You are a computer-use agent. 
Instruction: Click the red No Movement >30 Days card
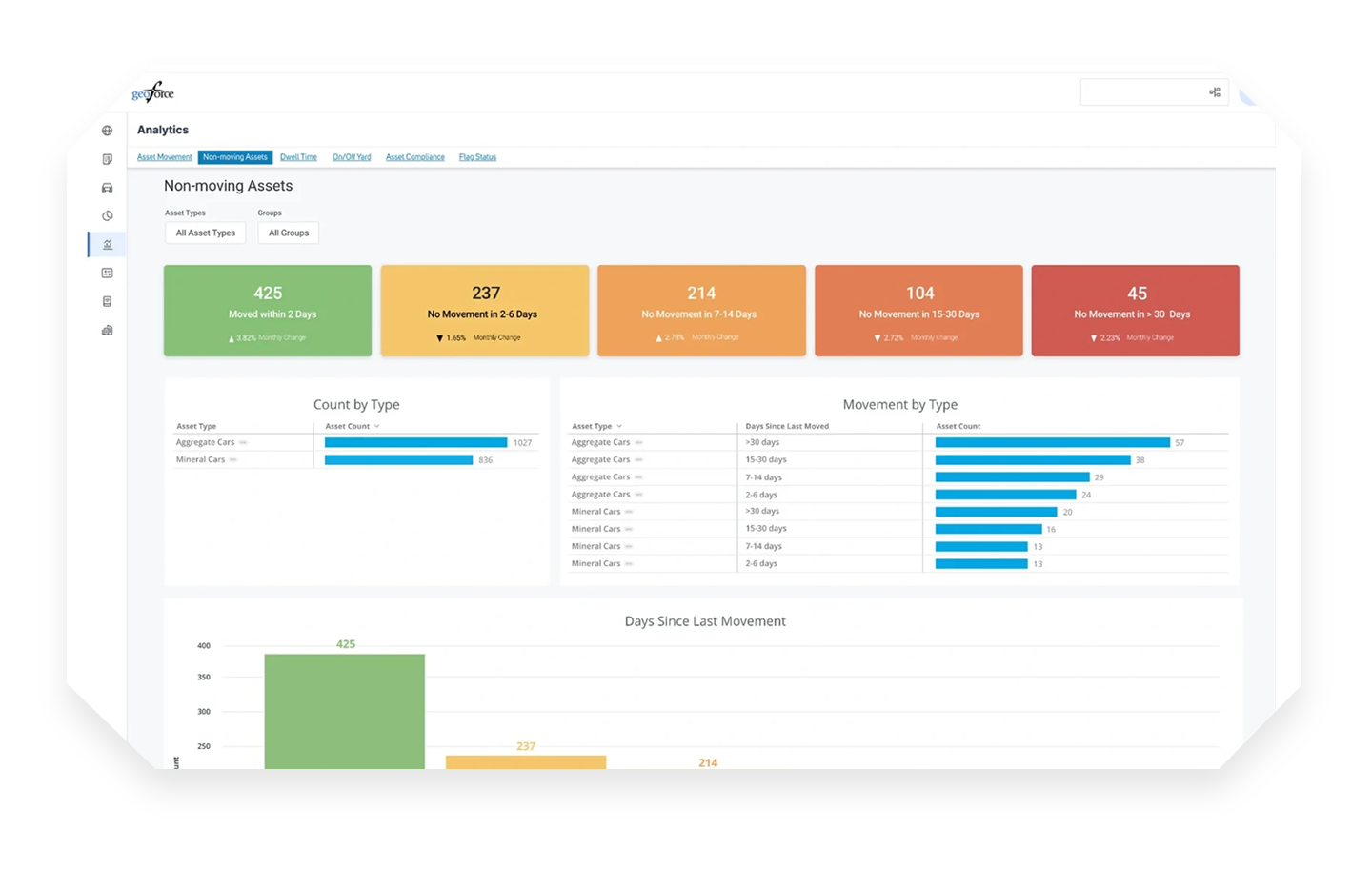(1135, 311)
